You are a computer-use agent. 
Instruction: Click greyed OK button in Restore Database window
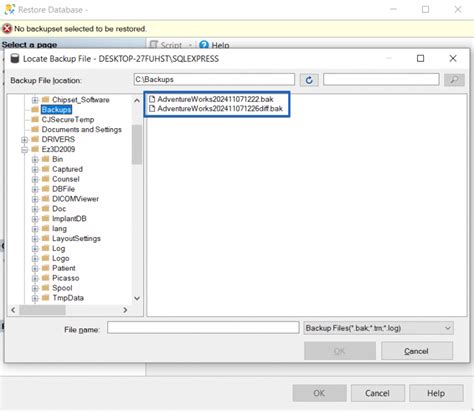pos(319,393)
